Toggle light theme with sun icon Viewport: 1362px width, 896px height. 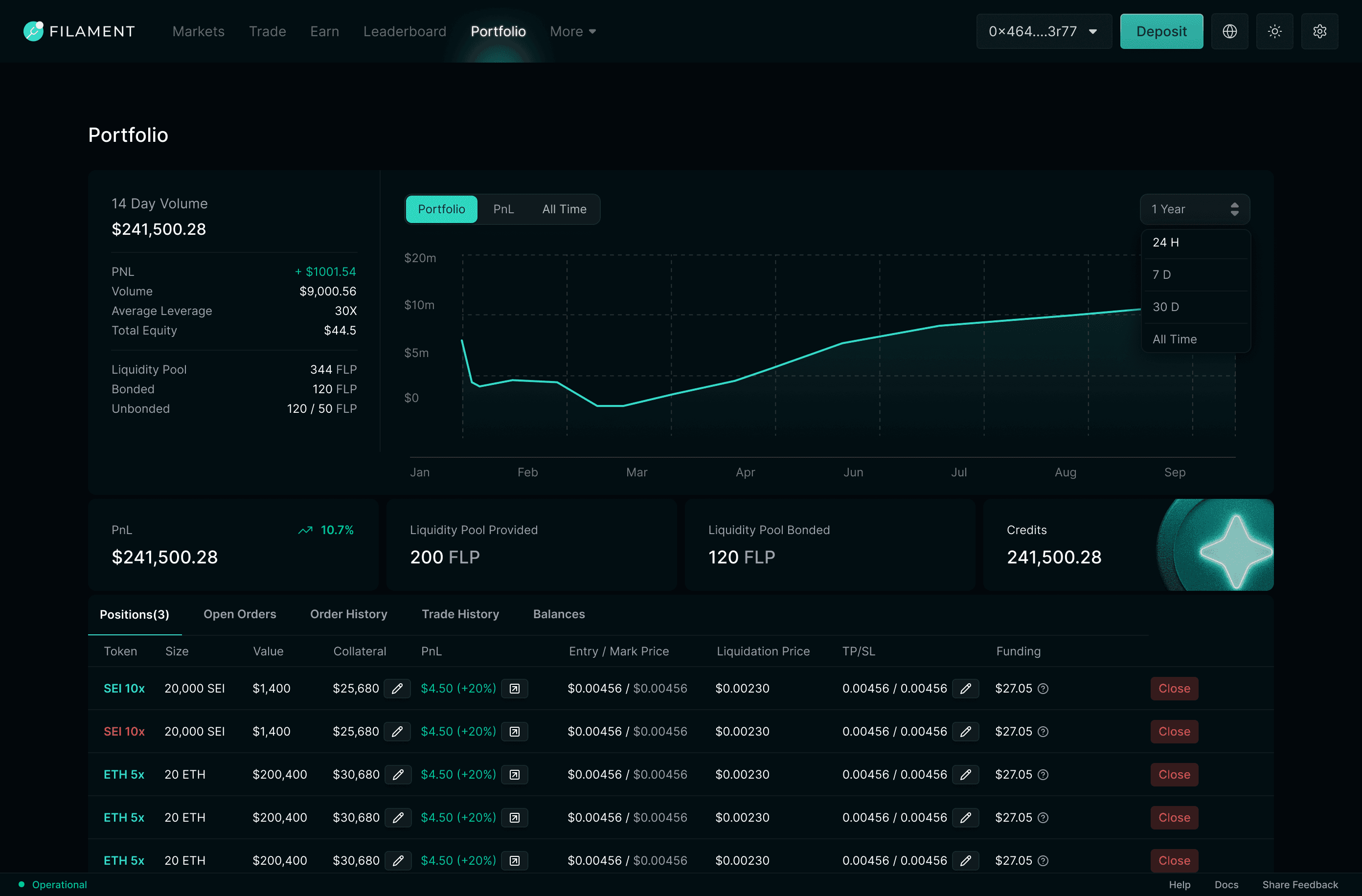1274,31
